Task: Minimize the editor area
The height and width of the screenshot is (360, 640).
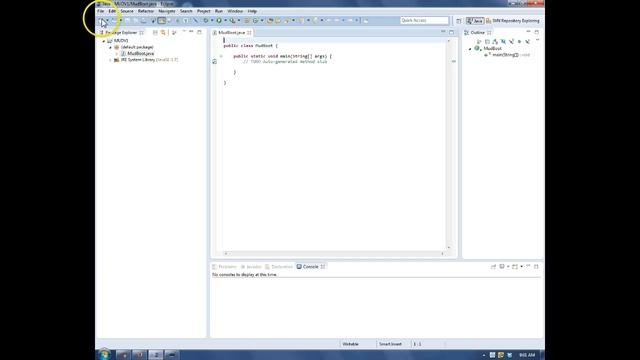Action: pos(443,32)
